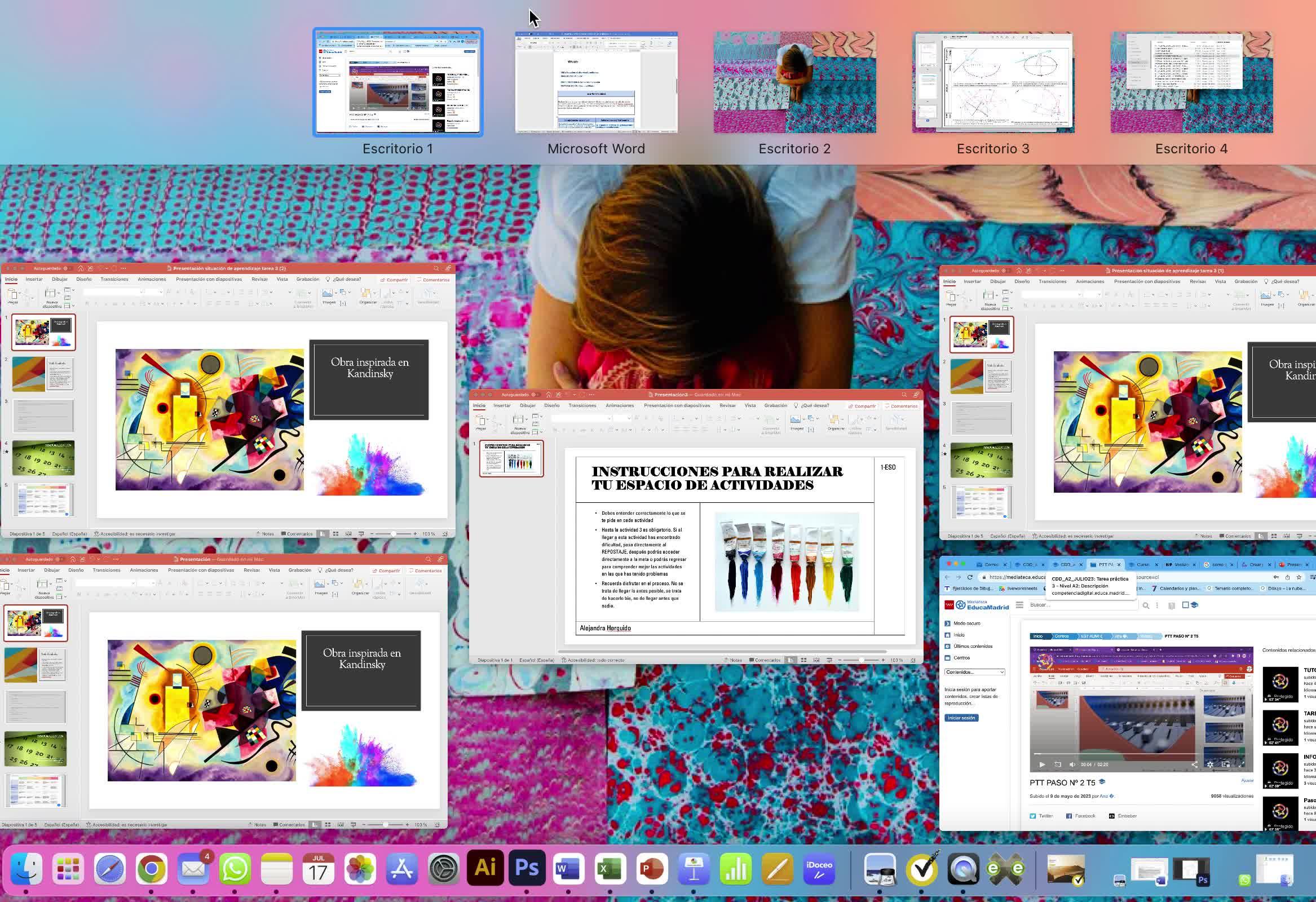Click the Mediateca search magnifier icon
This screenshot has height=902, width=1316.
(x=1146, y=605)
